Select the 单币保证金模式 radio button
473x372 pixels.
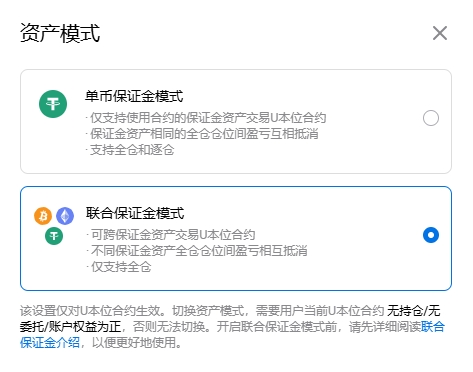(x=431, y=118)
